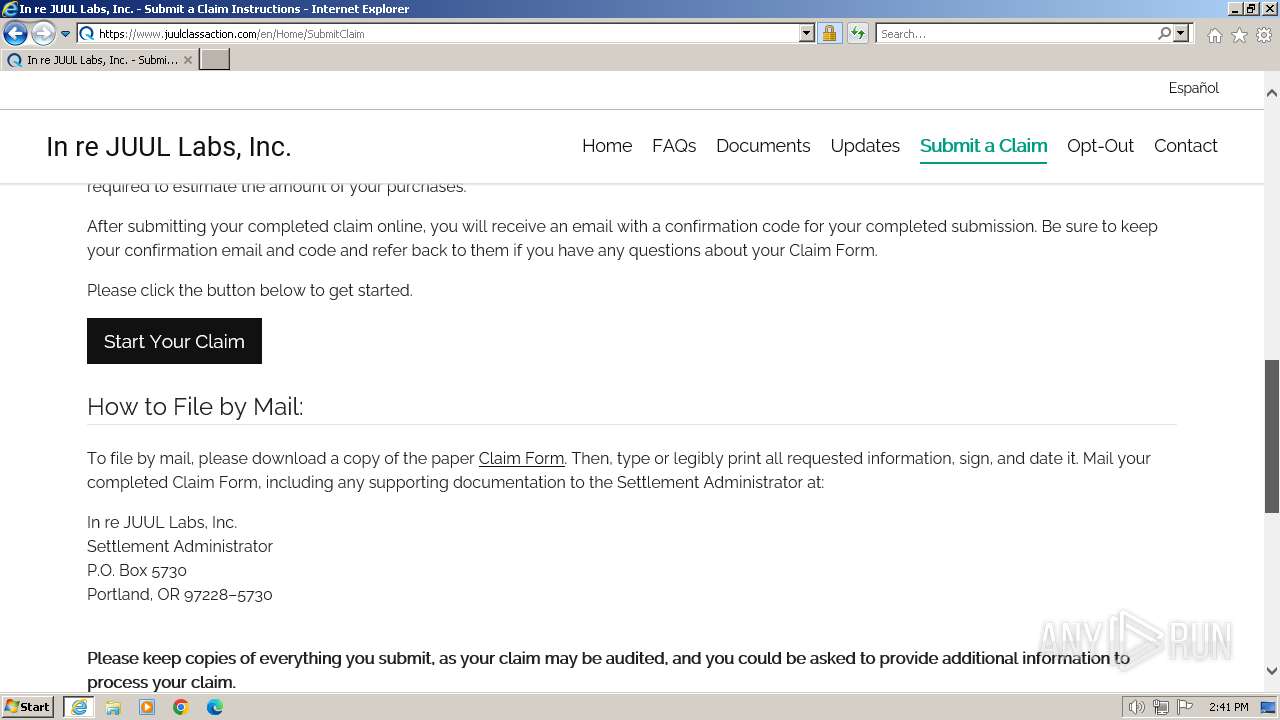Screen dimensions: 1280x720
Task: Click the volume speaker tray icon
Action: point(1137,707)
